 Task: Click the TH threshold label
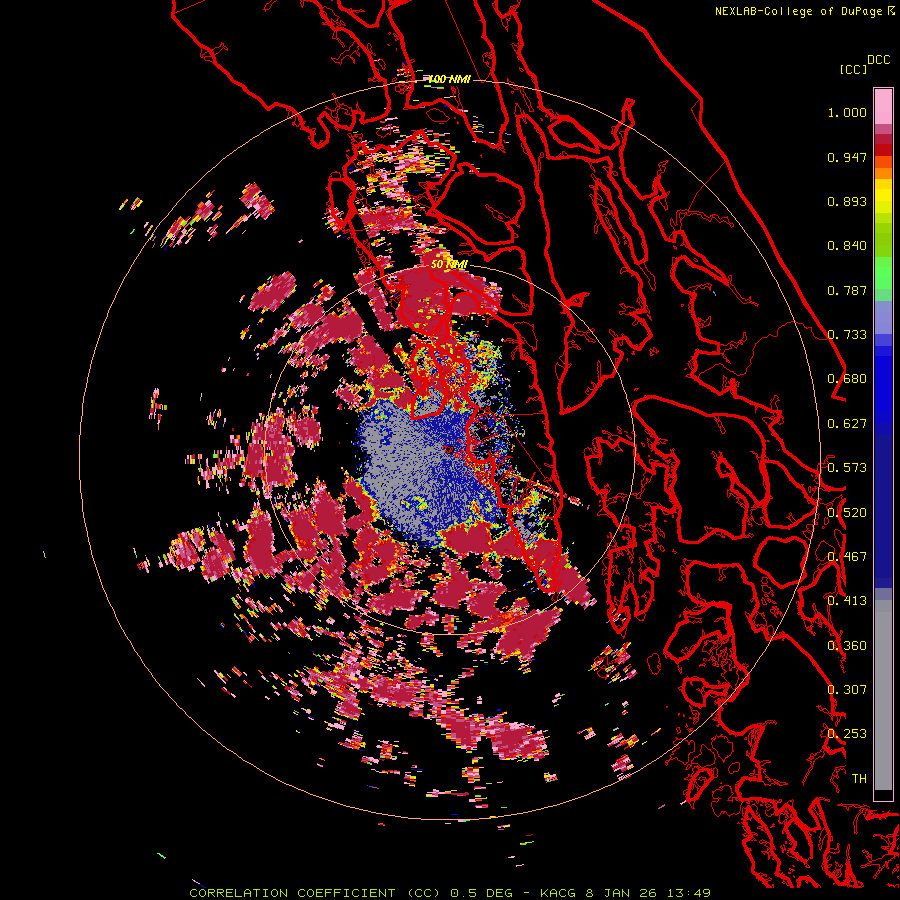pyautogui.click(x=859, y=778)
